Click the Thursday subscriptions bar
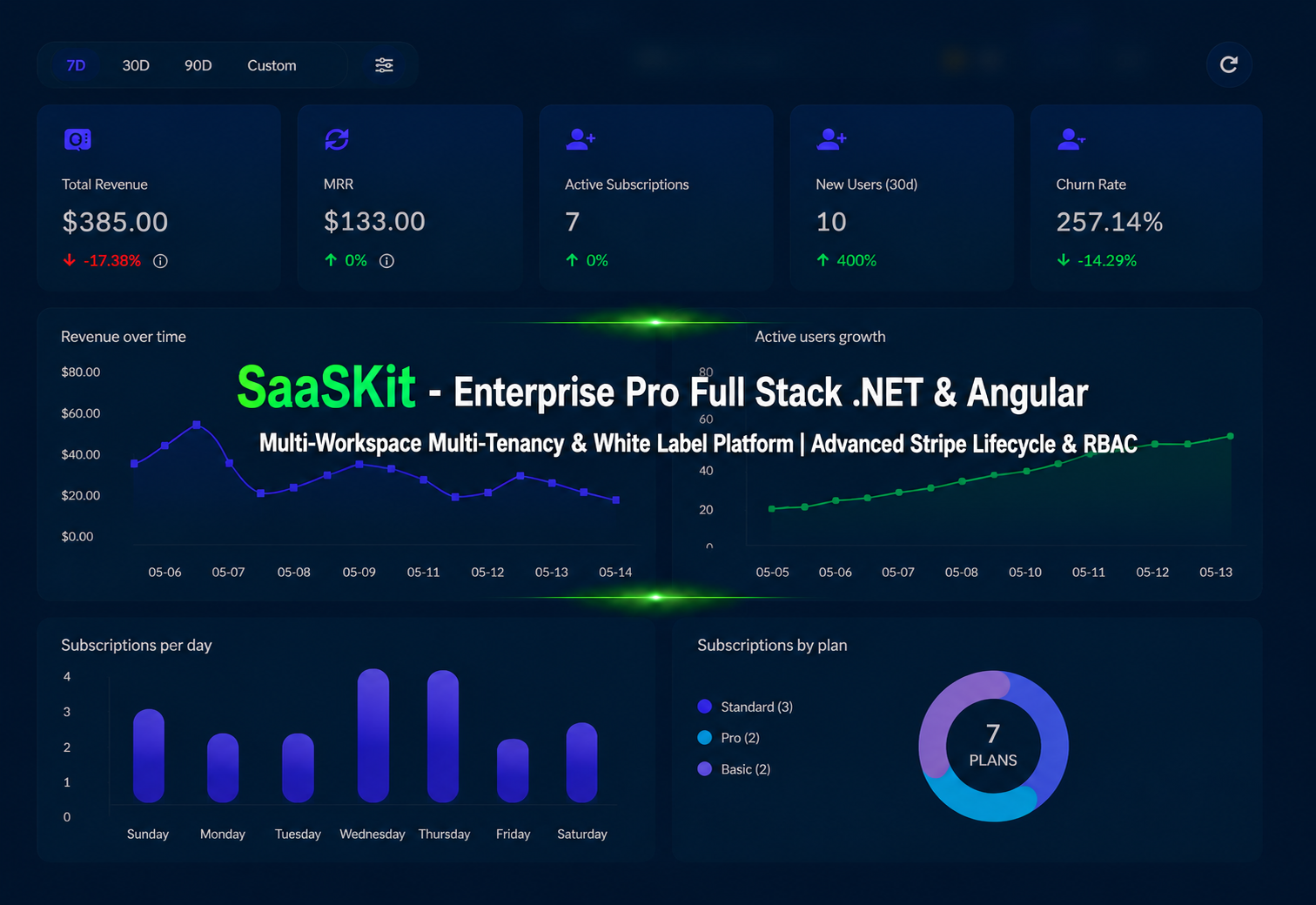The image size is (1316, 905). tap(443, 736)
